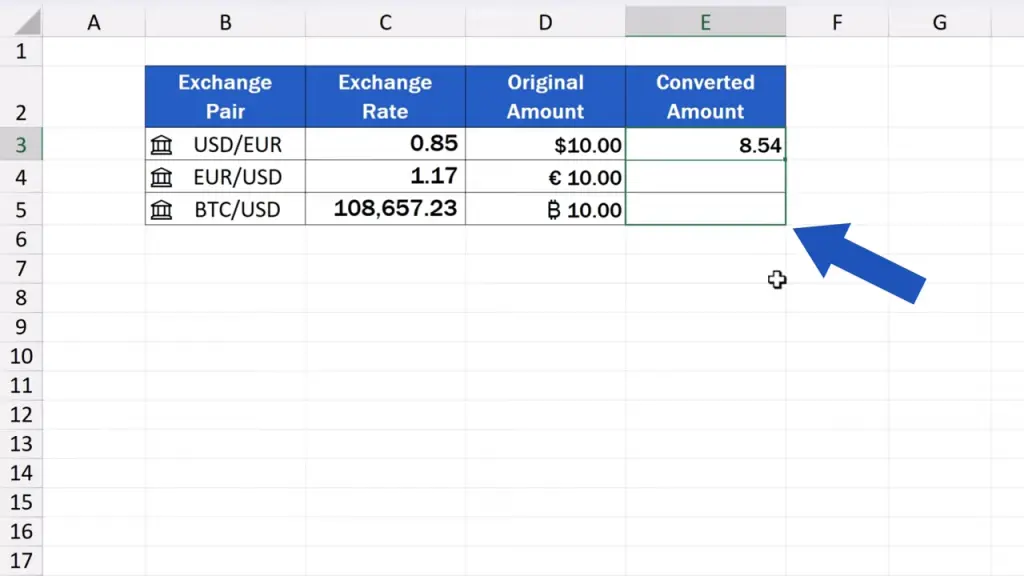Click the cell containing 8.54
The image size is (1024, 576).
(705, 145)
